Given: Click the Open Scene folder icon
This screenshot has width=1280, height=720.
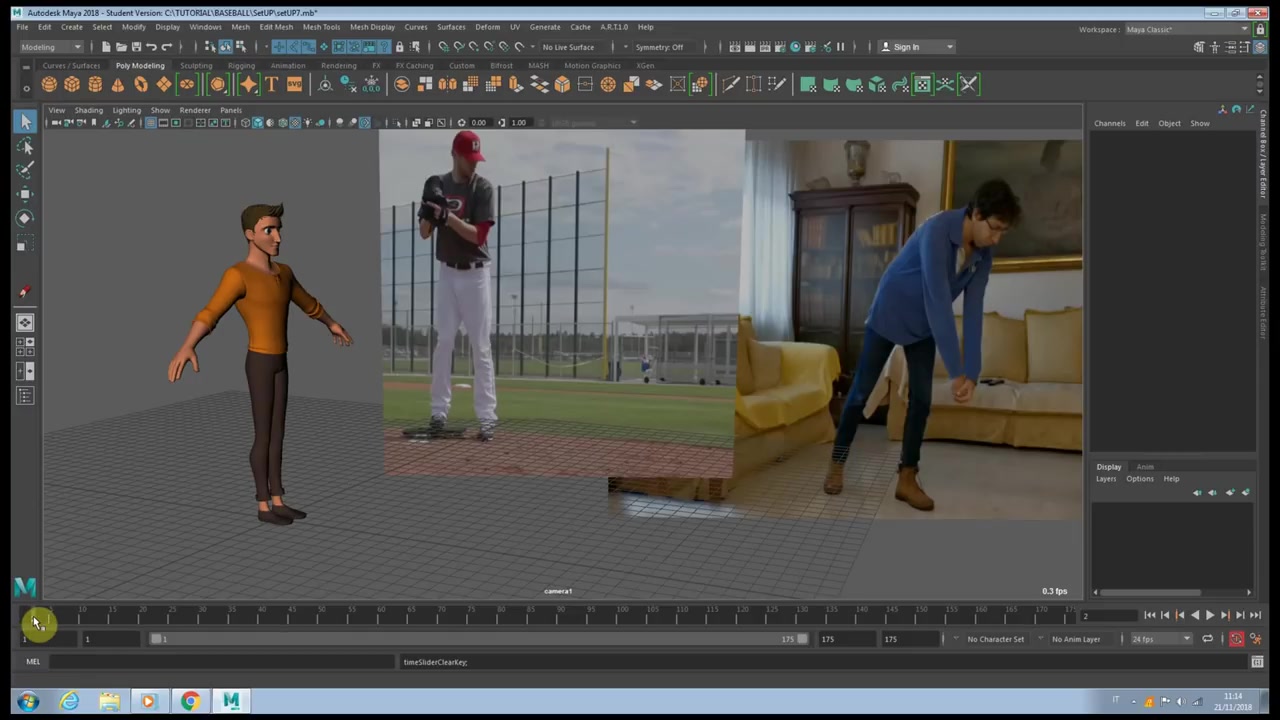Looking at the screenshot, I should 121,47.
